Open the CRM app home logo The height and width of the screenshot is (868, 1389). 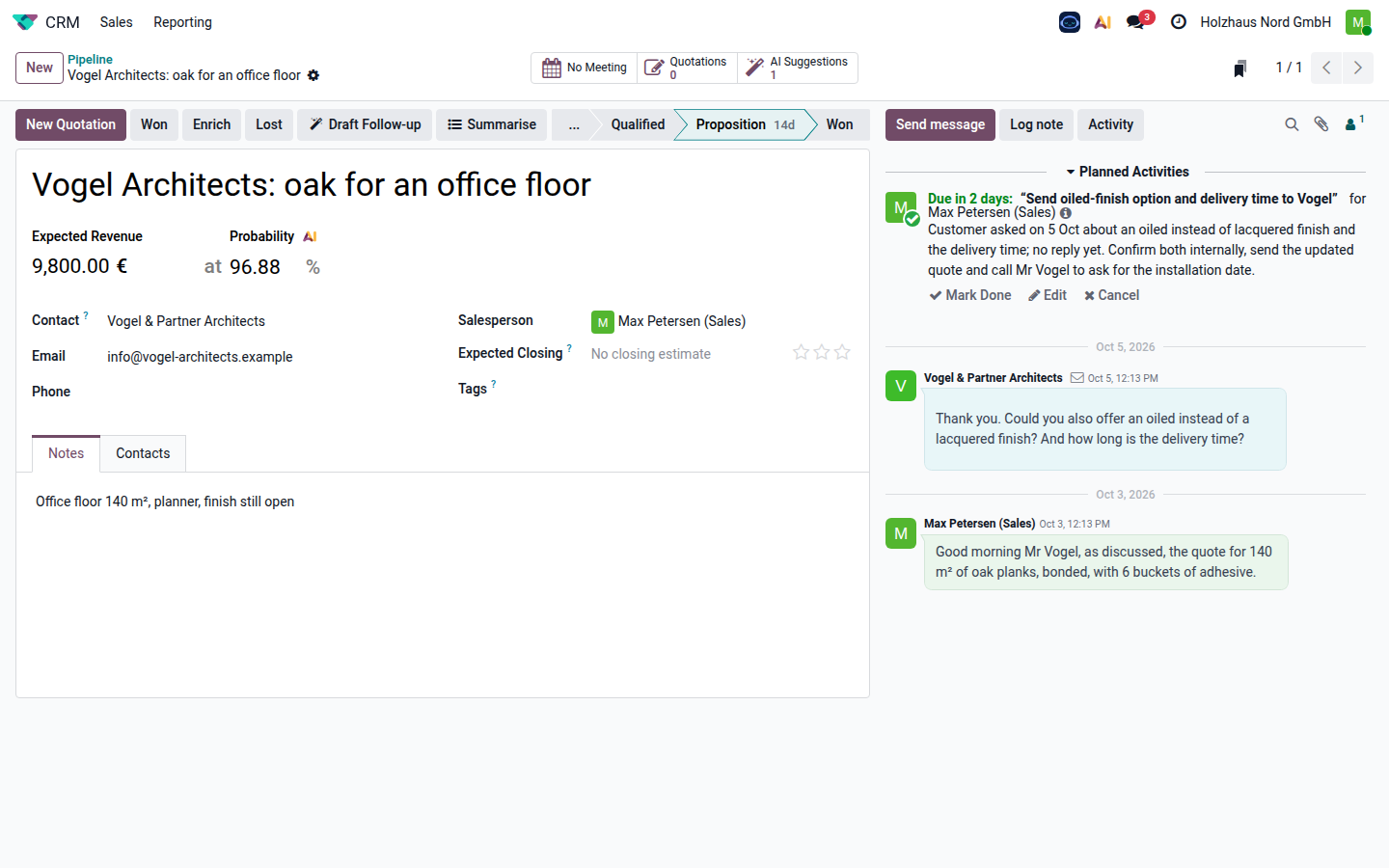pos(25,22)
